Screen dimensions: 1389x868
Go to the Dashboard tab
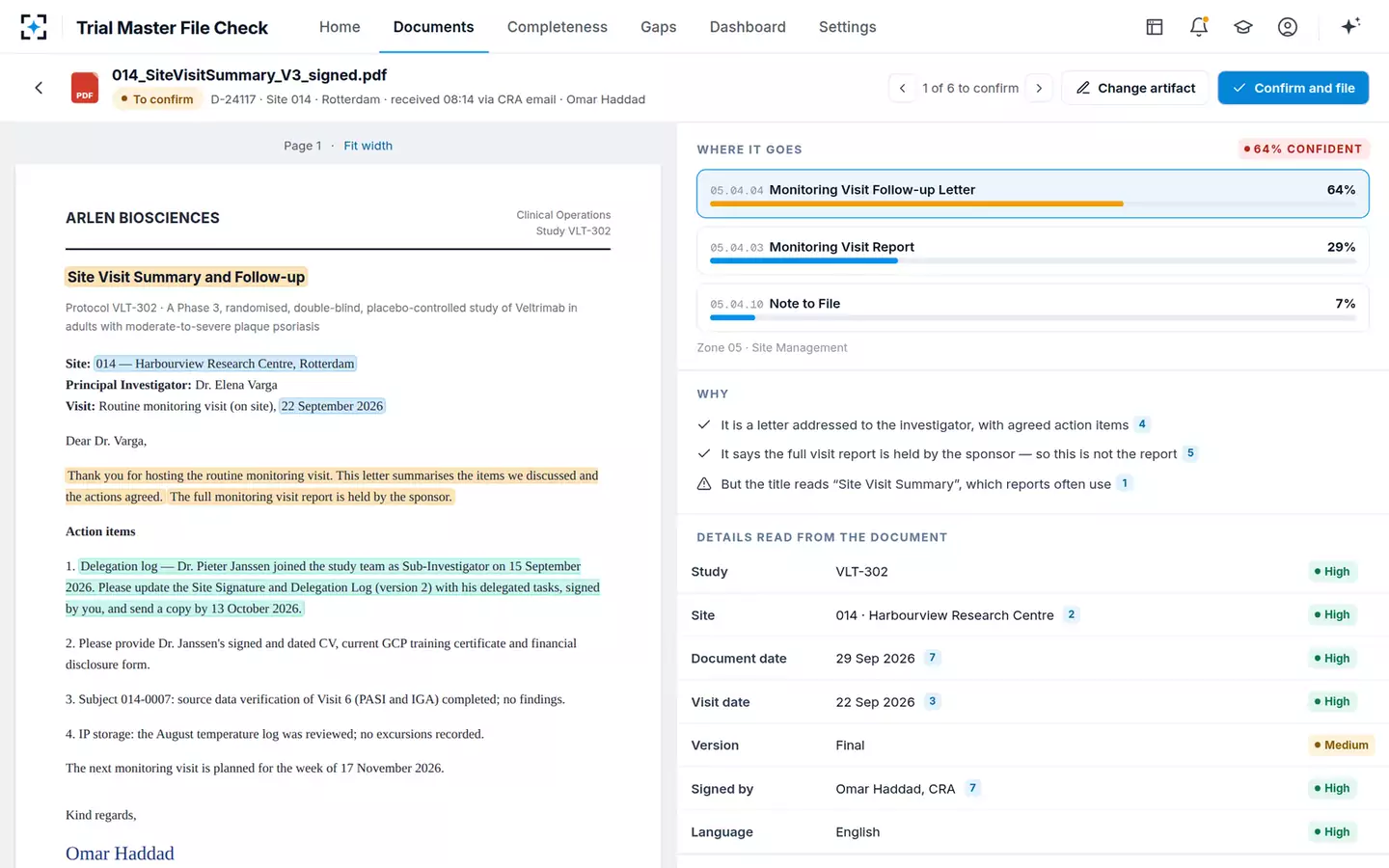[x=748, y=27]
